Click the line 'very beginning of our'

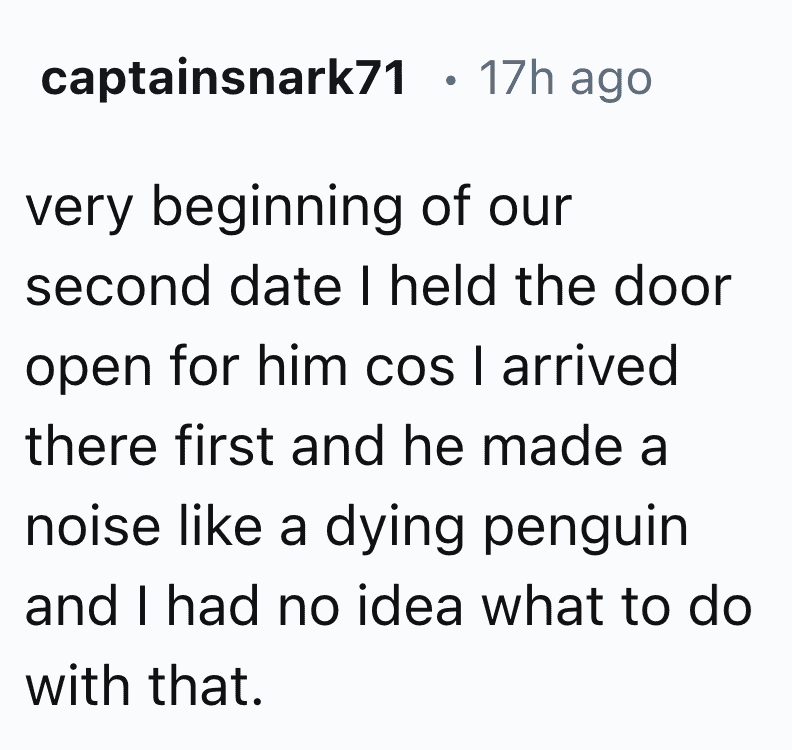tap(298, 208)
